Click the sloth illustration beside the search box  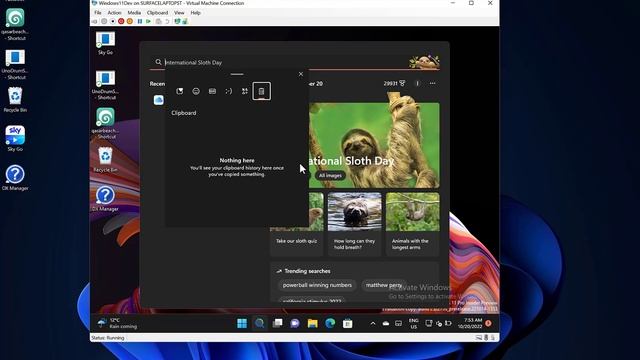pos(424,62)
